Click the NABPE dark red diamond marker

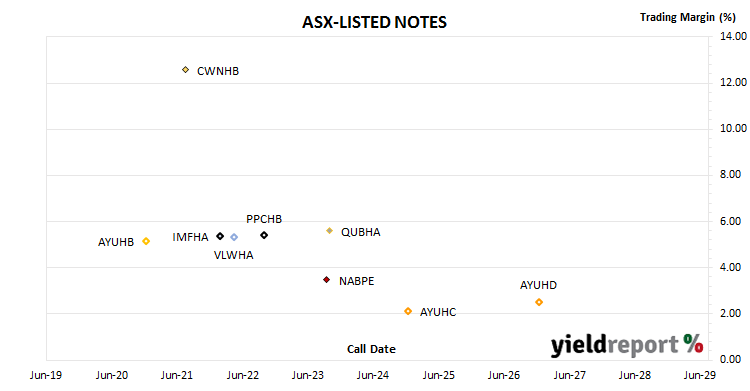[327, 279]
